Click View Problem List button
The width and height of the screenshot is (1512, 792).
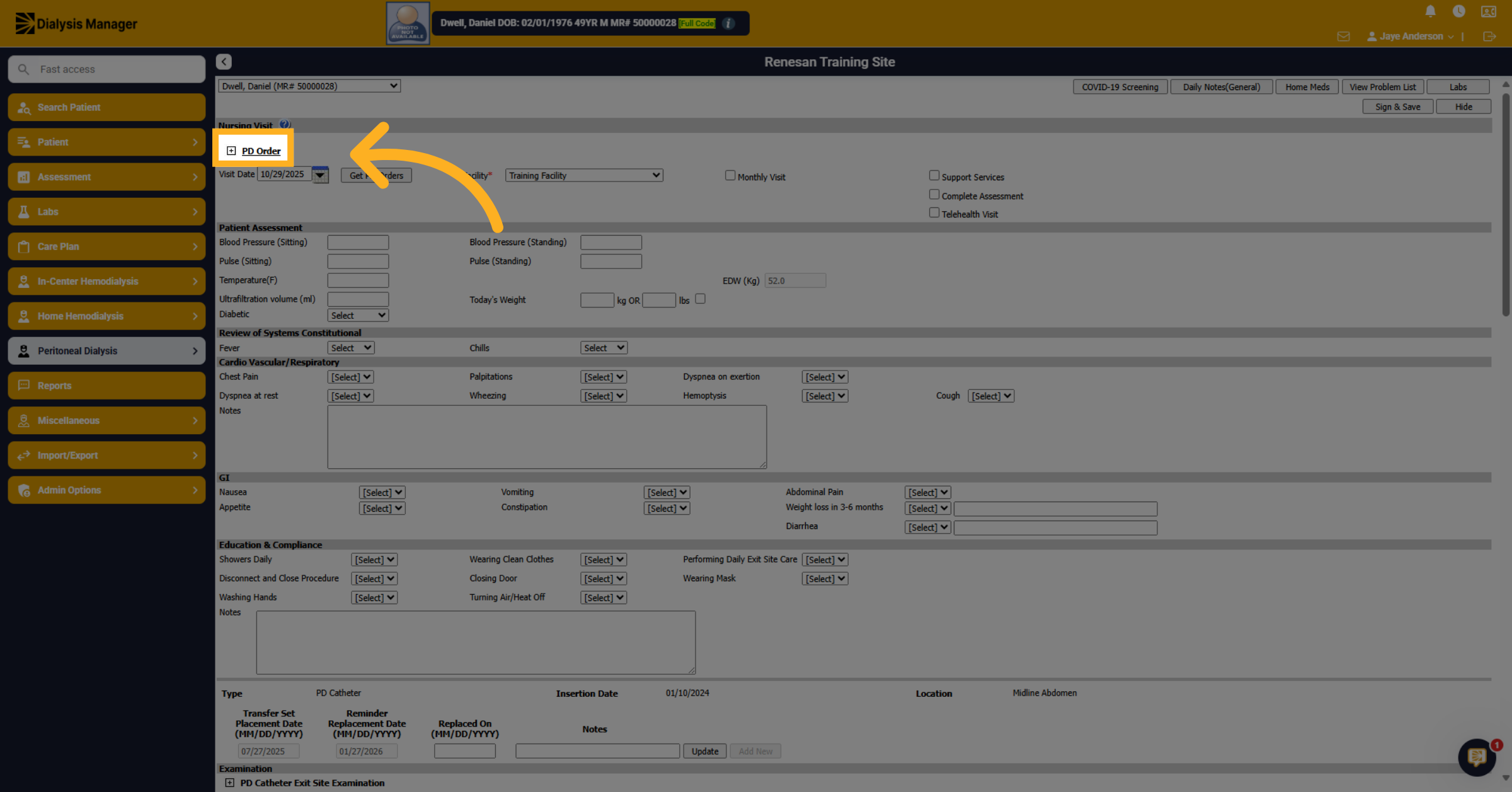[x=1382, y=87]
